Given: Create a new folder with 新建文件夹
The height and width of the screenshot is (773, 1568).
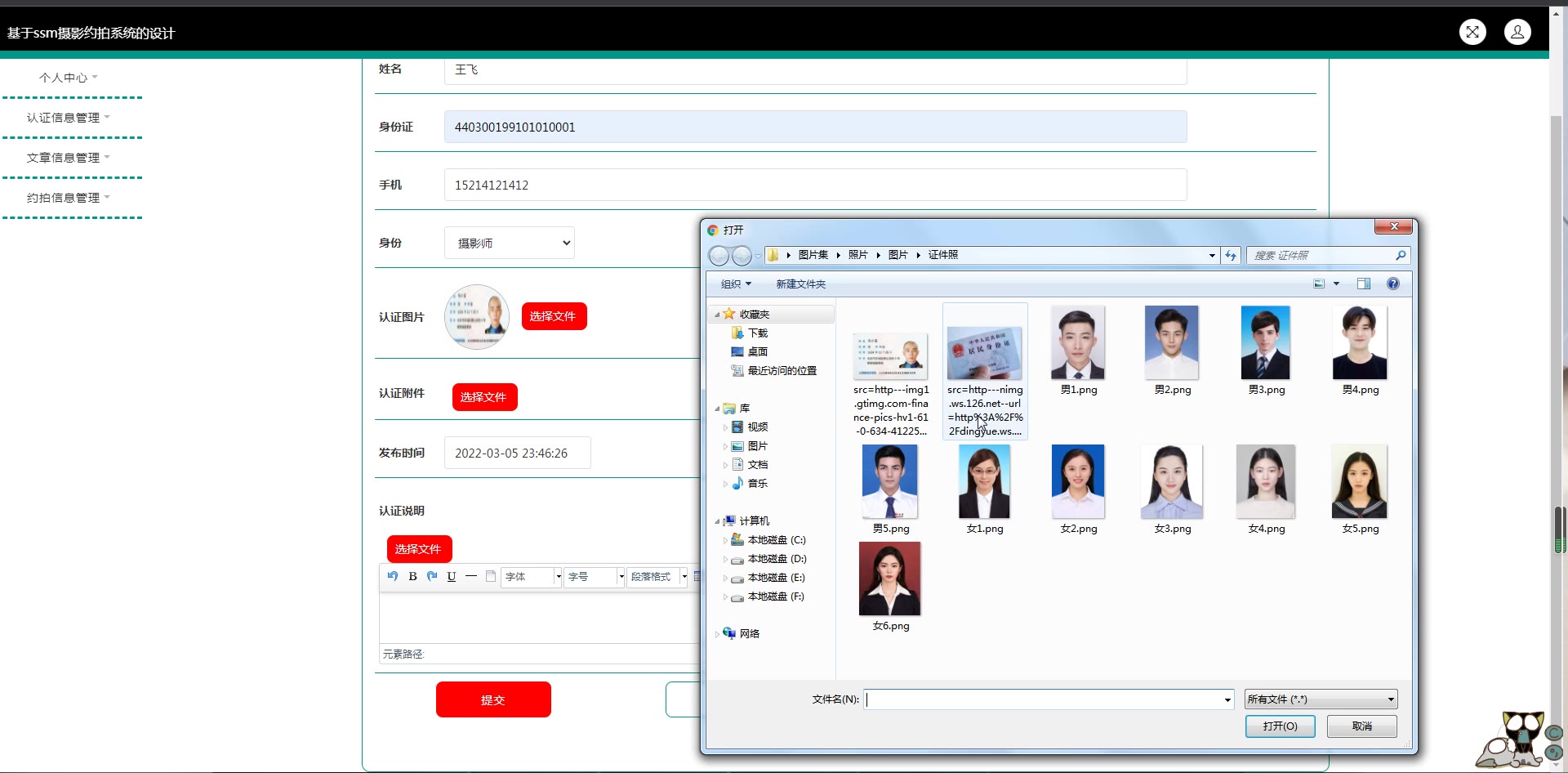Looking at the screenshot, I should [800, 284].
